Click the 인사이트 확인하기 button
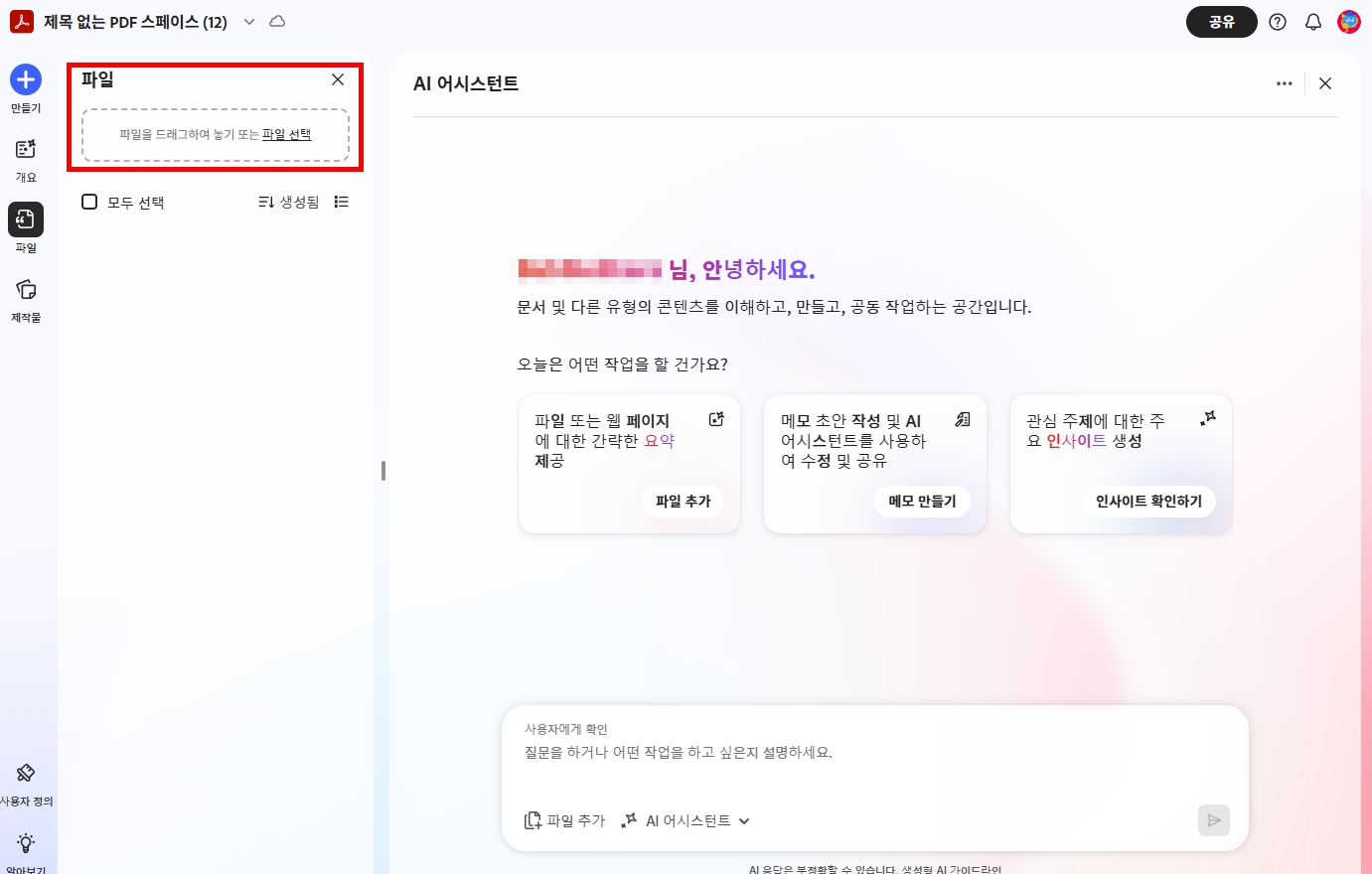 click(x=1149, y=502)
